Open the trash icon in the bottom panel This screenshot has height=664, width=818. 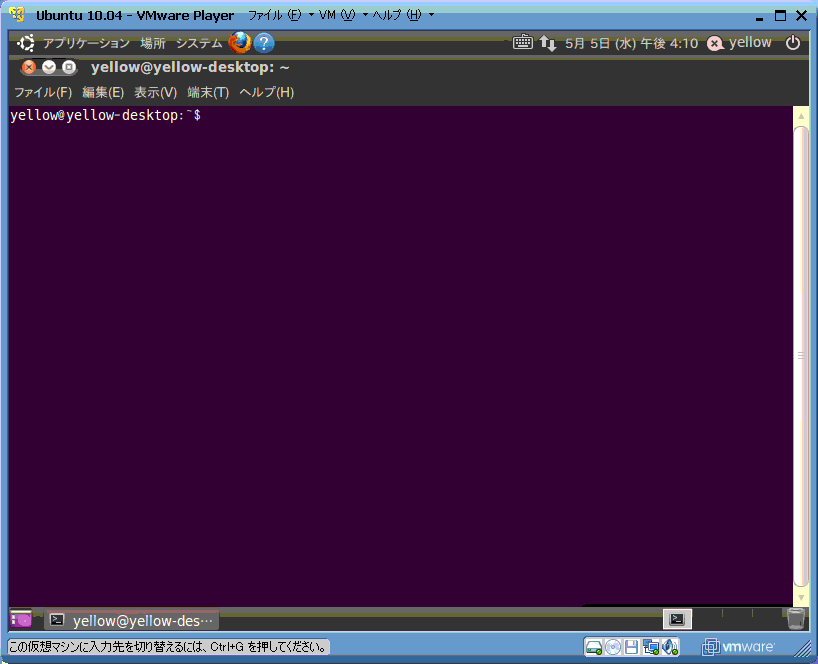(x=796, y=619)
